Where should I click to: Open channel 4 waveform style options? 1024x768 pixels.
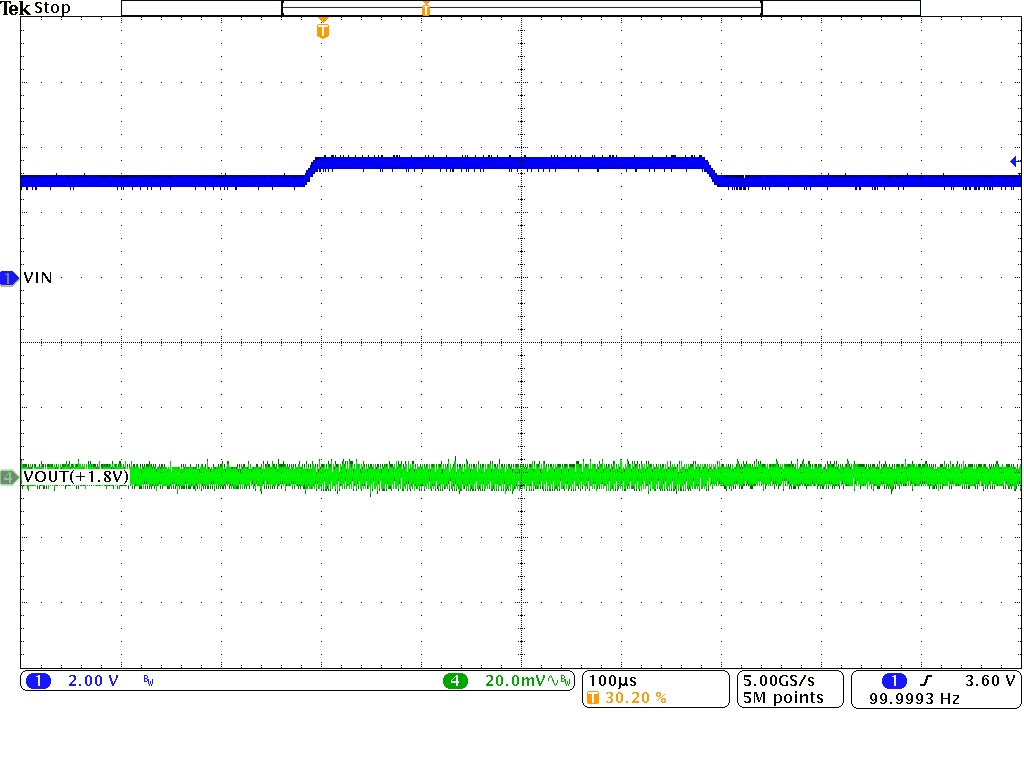point(552,680)
